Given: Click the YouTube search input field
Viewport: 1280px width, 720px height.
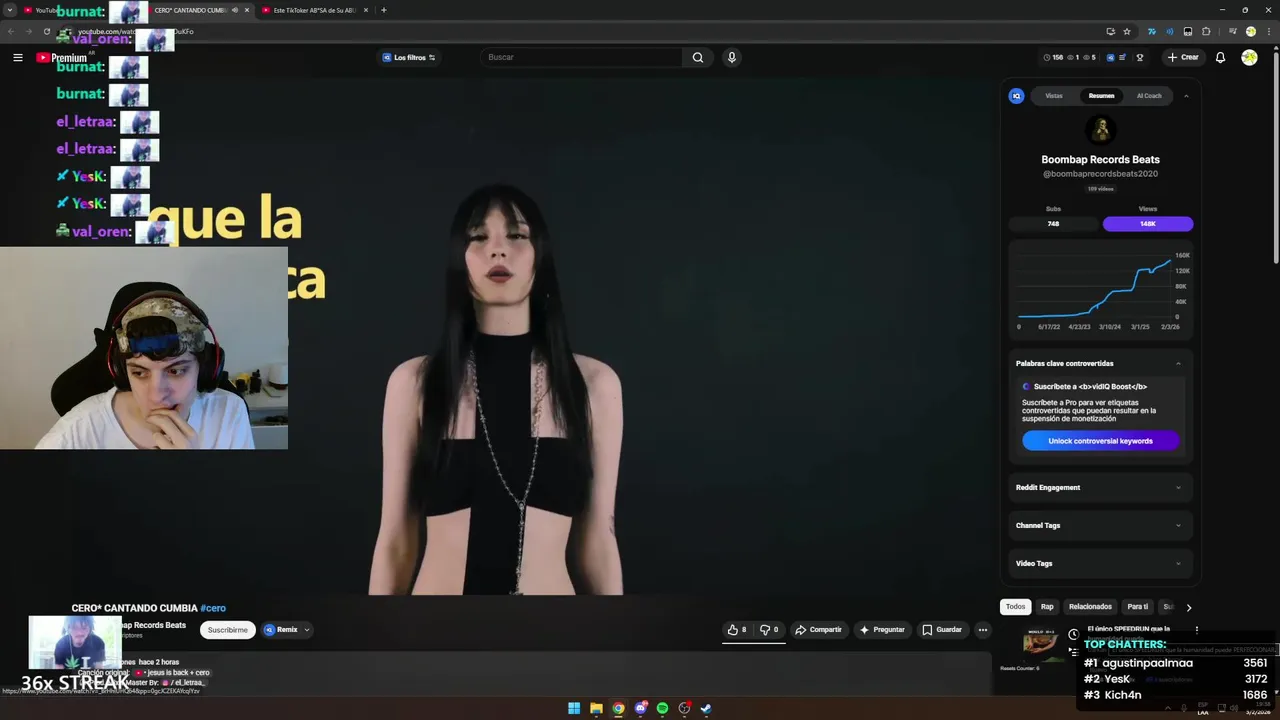Looking at the screenshot, I should pos(580,57).
